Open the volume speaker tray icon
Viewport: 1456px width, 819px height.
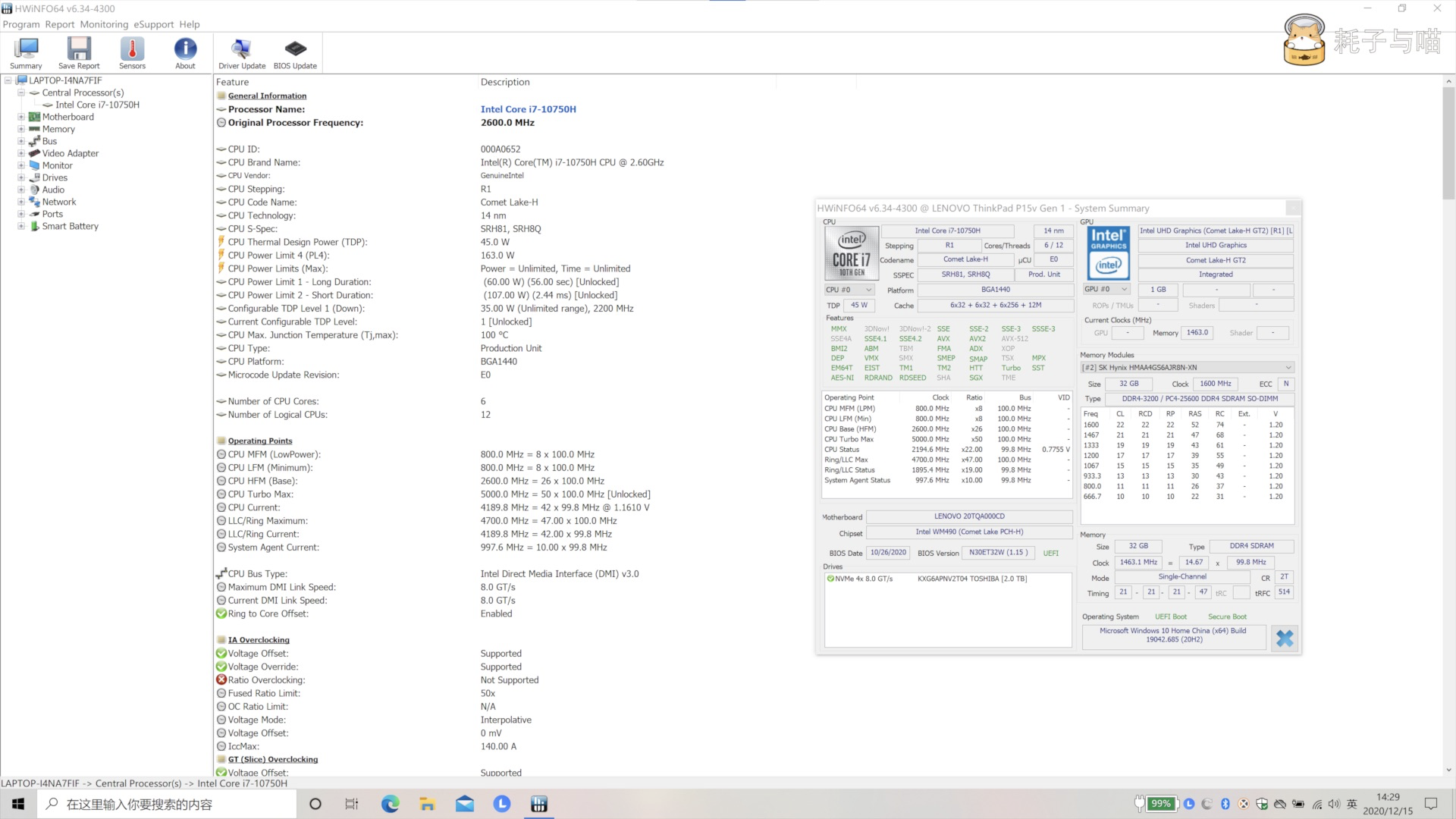(1335, 804)
